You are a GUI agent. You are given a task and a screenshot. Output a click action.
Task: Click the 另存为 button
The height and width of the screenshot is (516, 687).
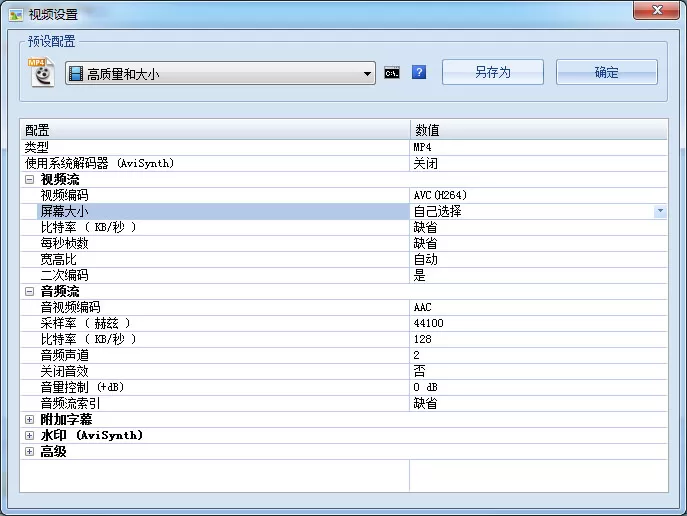(493, 72)
